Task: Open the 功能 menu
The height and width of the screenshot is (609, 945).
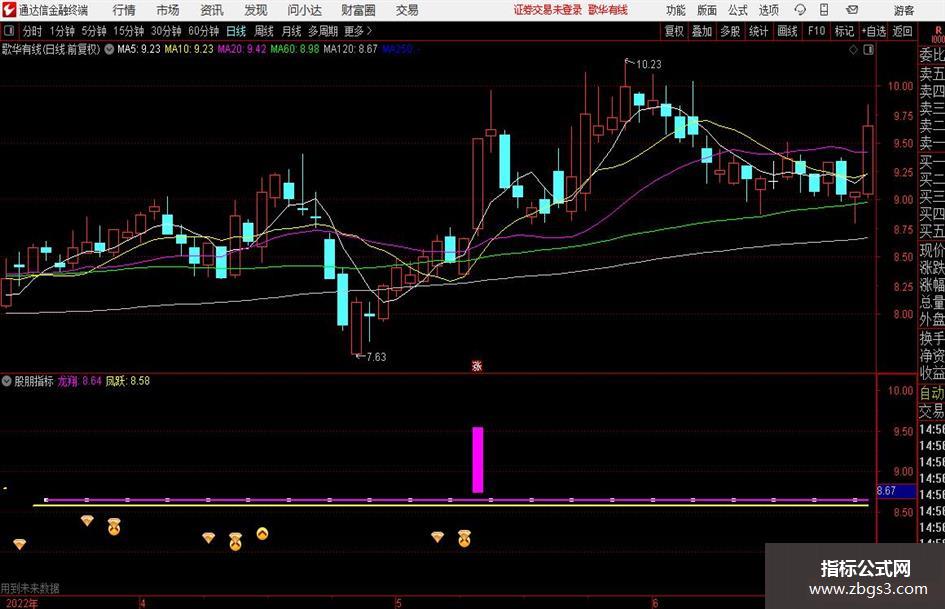Action: [675, 10]
